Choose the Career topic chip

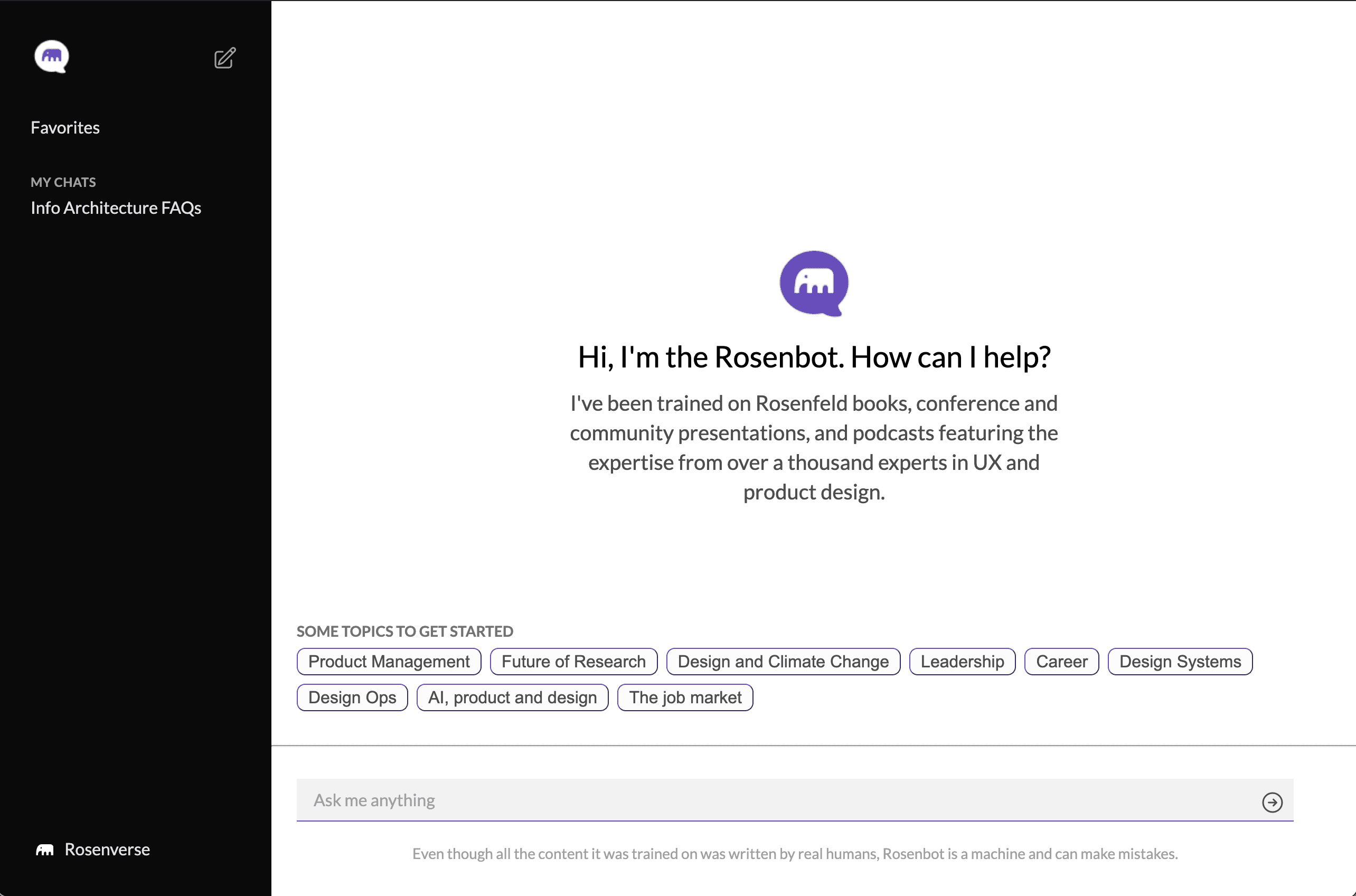click(1061, 661)
